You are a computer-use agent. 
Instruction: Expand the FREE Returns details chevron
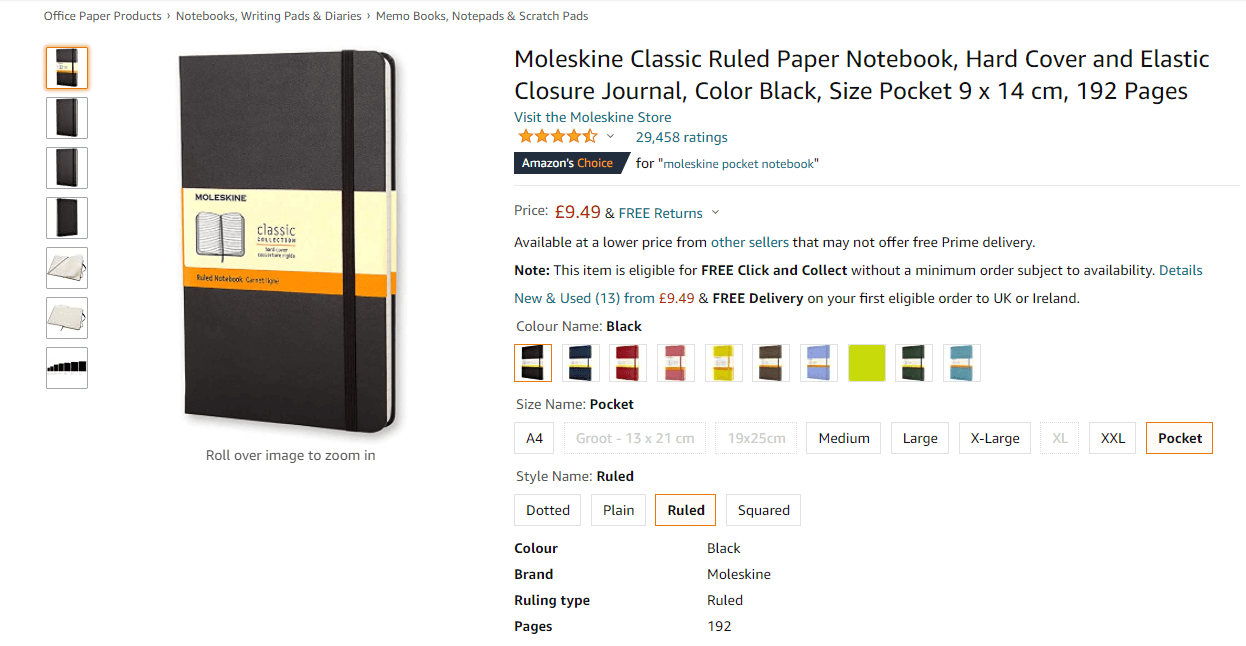pos(716,212)
